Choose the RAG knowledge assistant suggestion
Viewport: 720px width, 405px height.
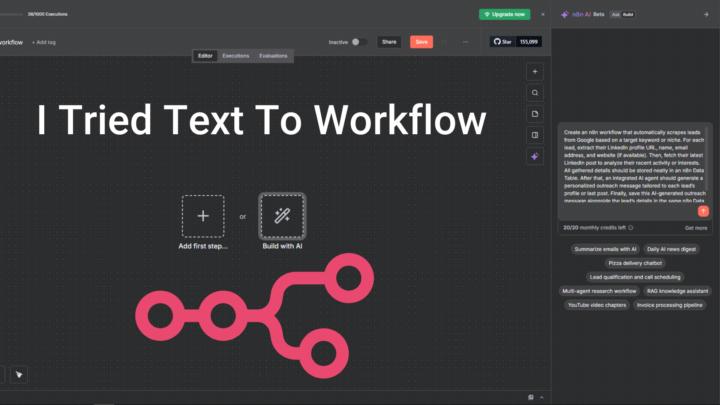pos(677,291)
